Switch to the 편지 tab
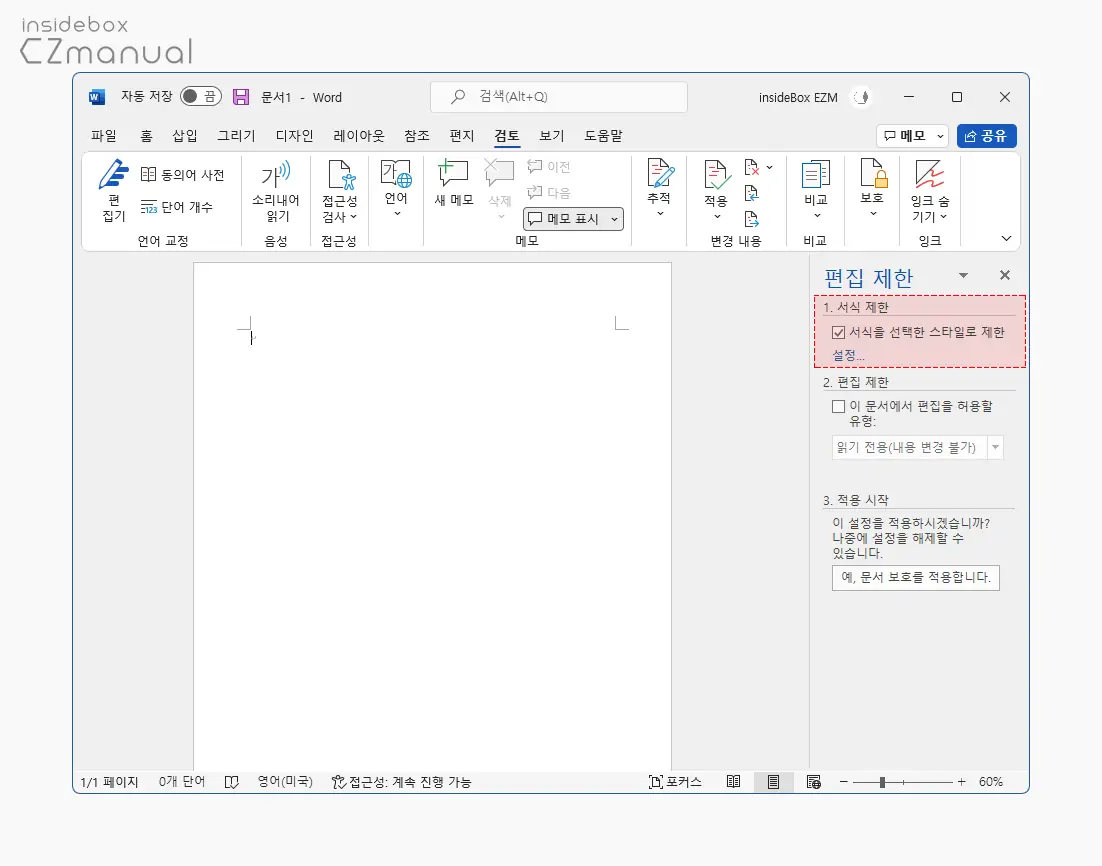This screenshot has width=1102, height=866. pos(462,136)
